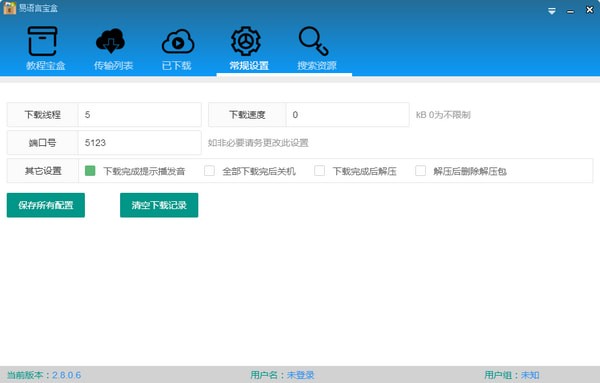
Task: Click the app logo in title bar
Action: point(10,8)
